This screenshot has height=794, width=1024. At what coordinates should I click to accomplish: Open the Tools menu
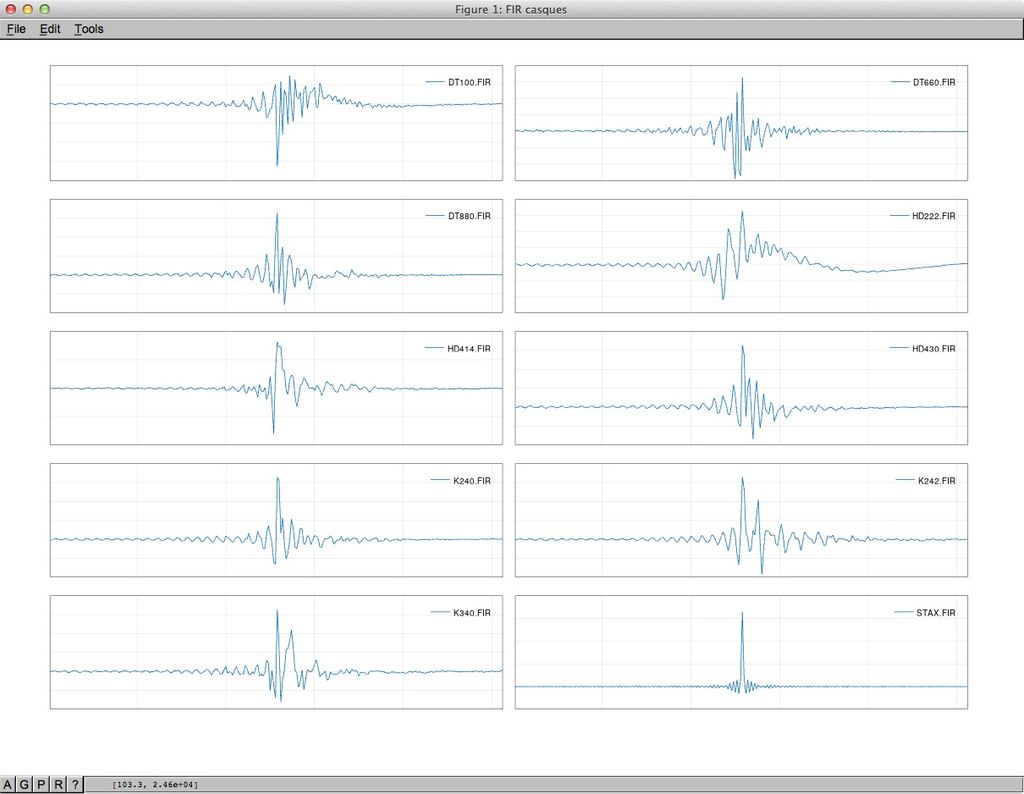coord(88,29)
